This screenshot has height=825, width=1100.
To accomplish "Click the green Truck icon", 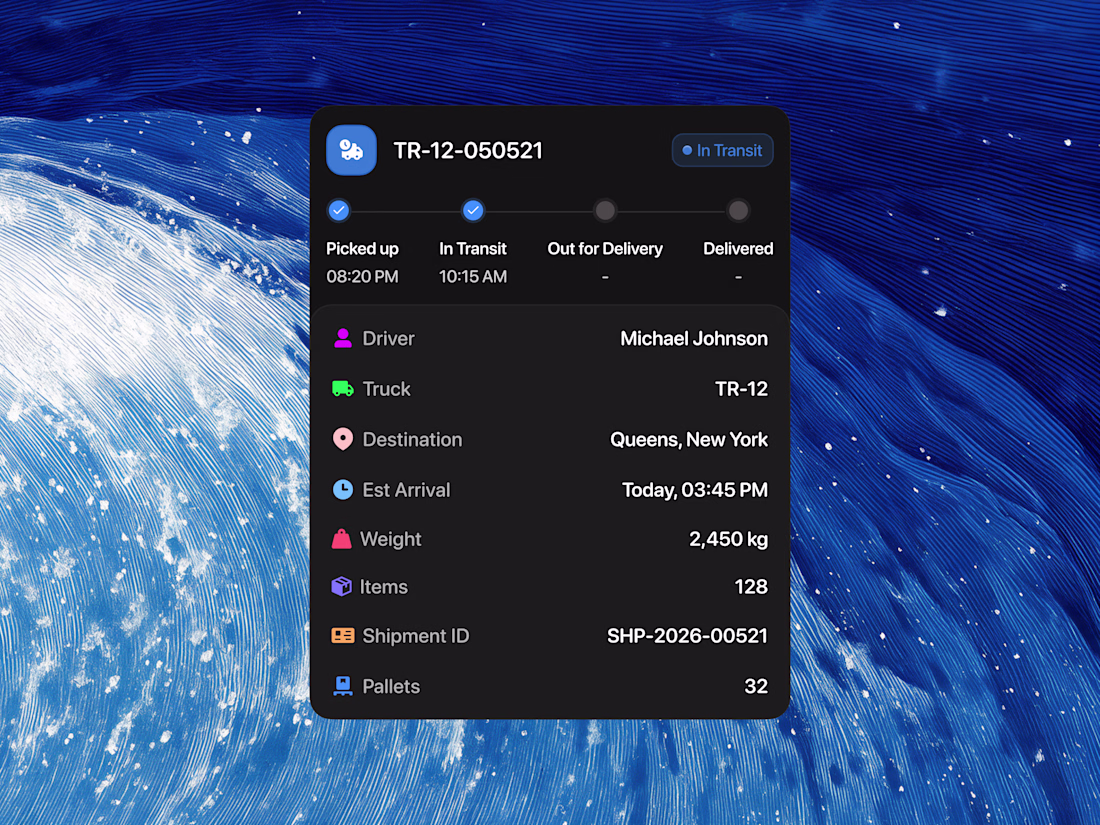I will 342,389.
